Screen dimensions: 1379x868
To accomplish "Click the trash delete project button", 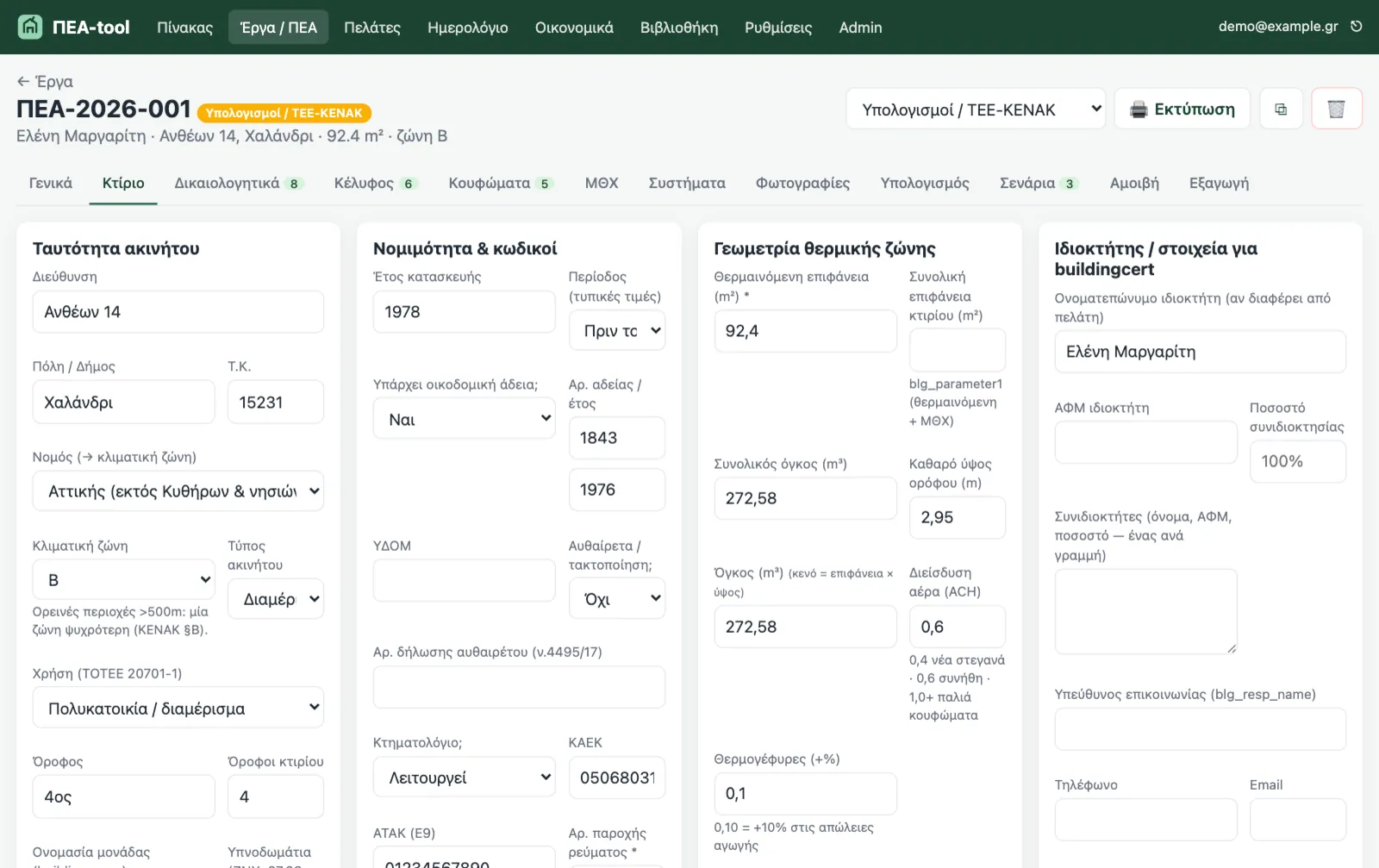I will click(x=1337, y=109).
